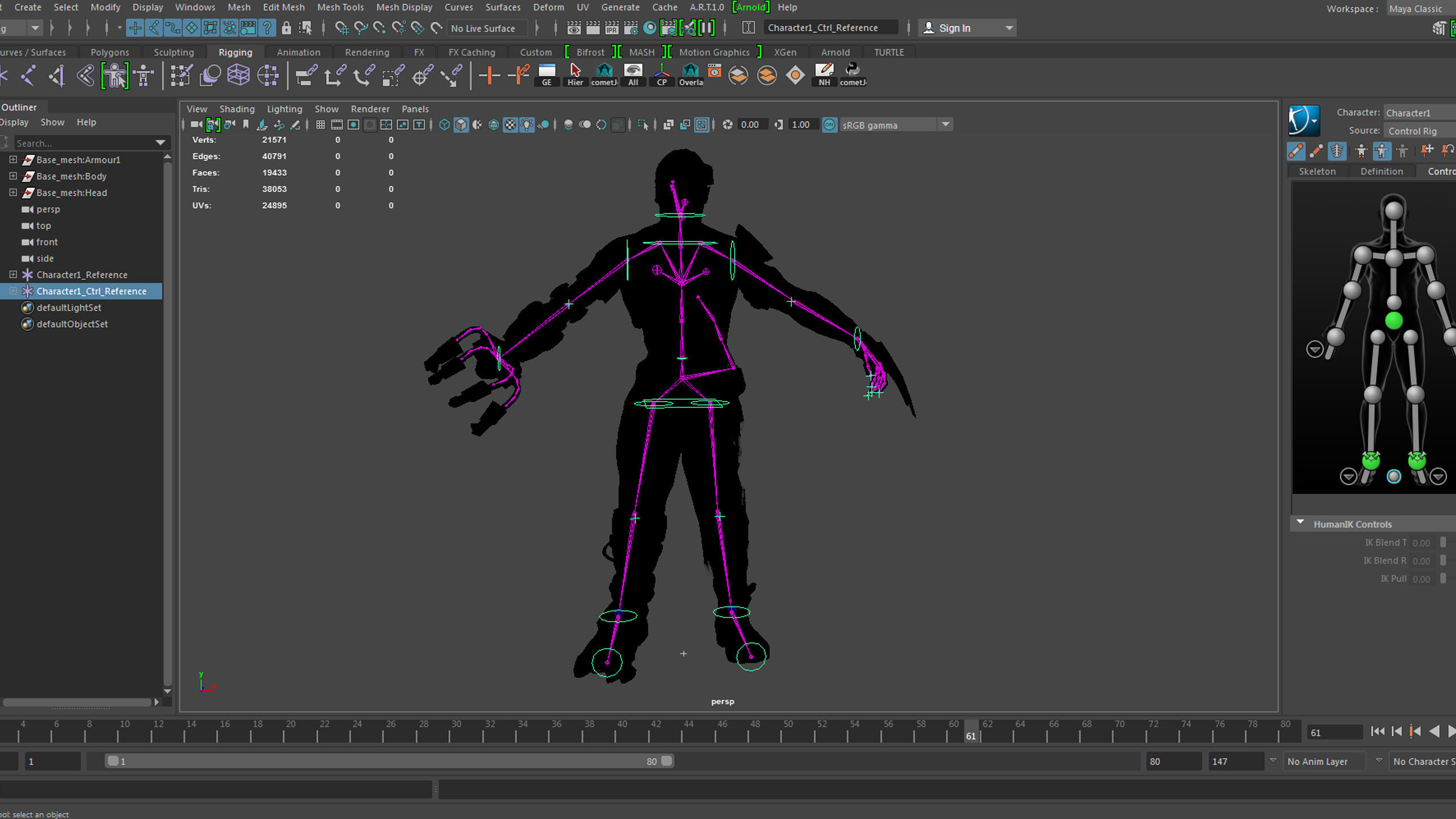Expand Base_mesh:Head in Outliner

13,193
